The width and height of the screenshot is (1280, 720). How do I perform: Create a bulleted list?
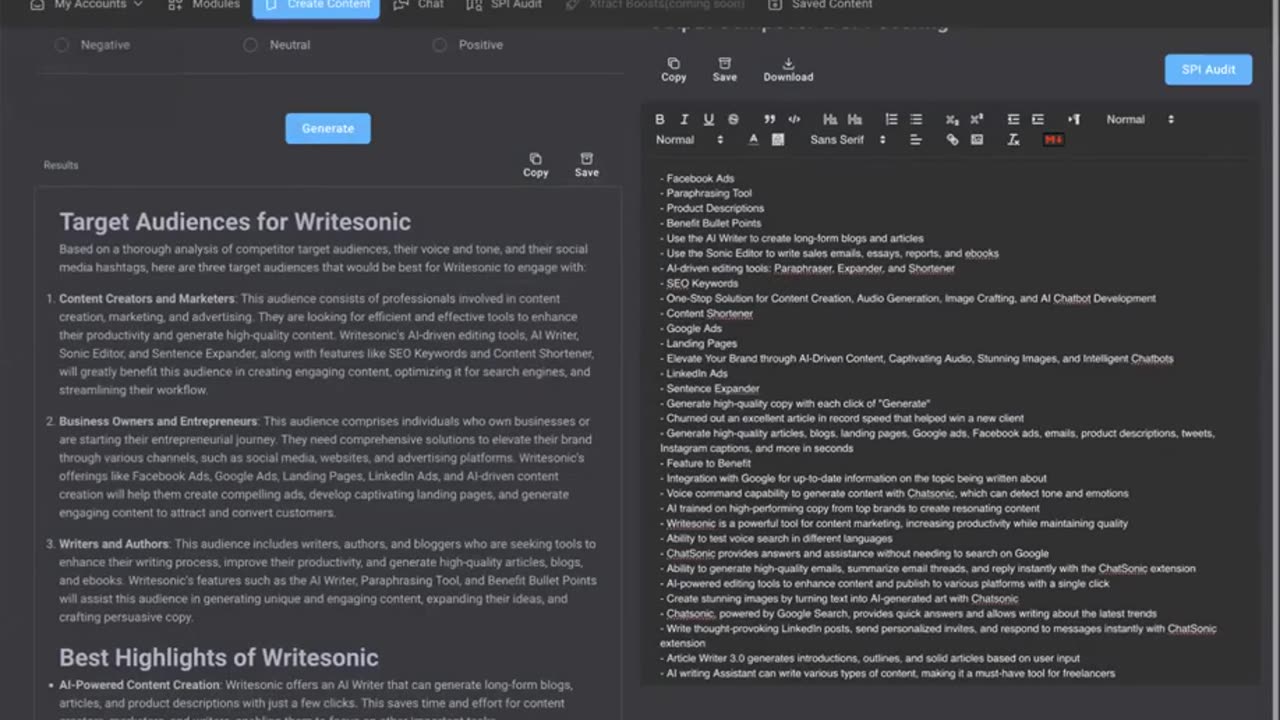click(916, 119)
